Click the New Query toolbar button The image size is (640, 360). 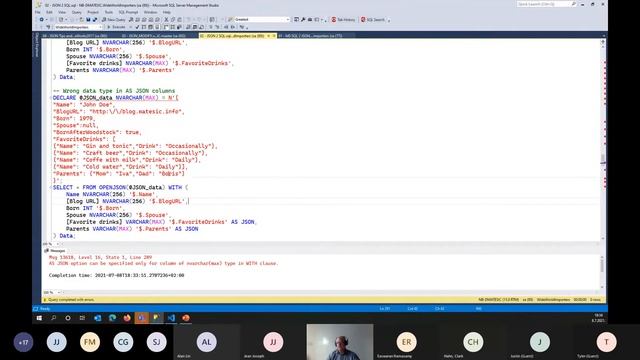pyautogui.click(x=113, y=20)
